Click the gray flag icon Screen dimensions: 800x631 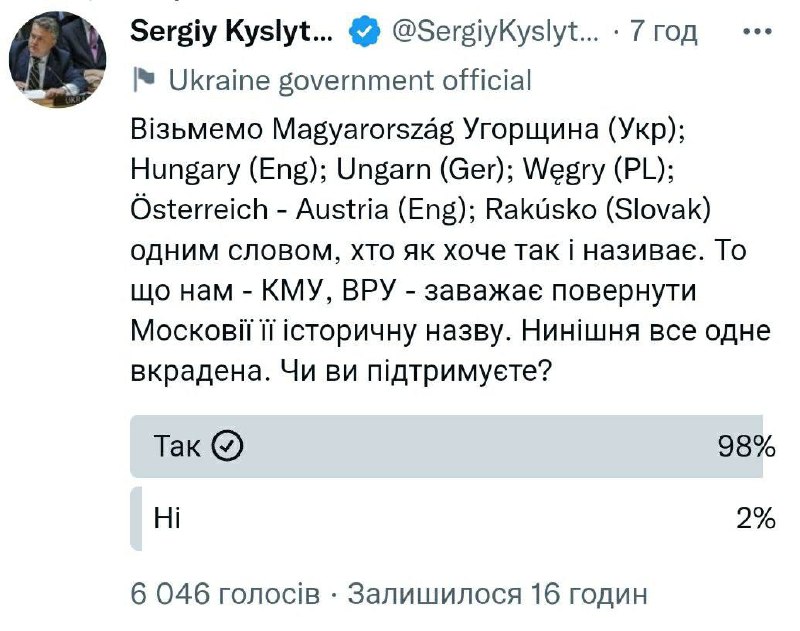pos(144,80)
